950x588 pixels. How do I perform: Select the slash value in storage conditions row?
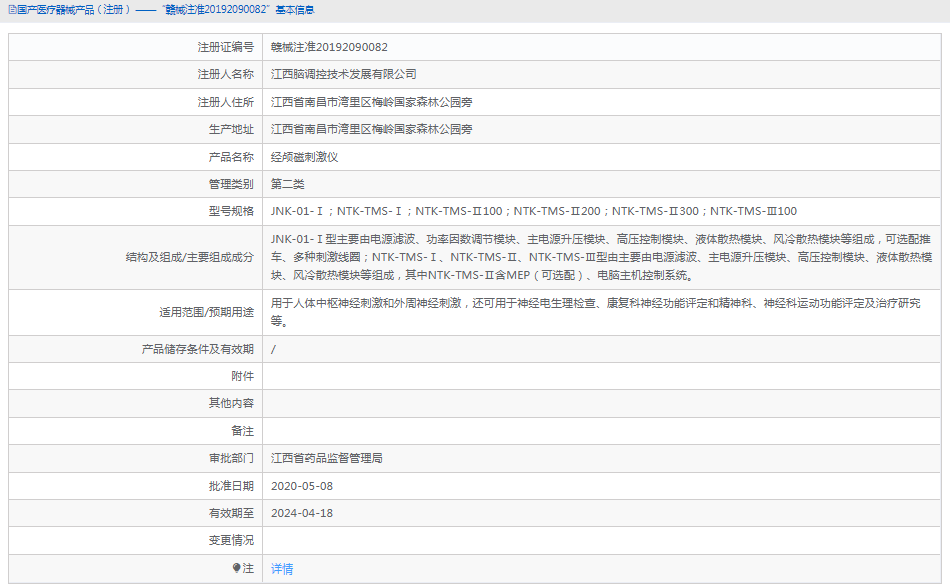coord(273,349)
